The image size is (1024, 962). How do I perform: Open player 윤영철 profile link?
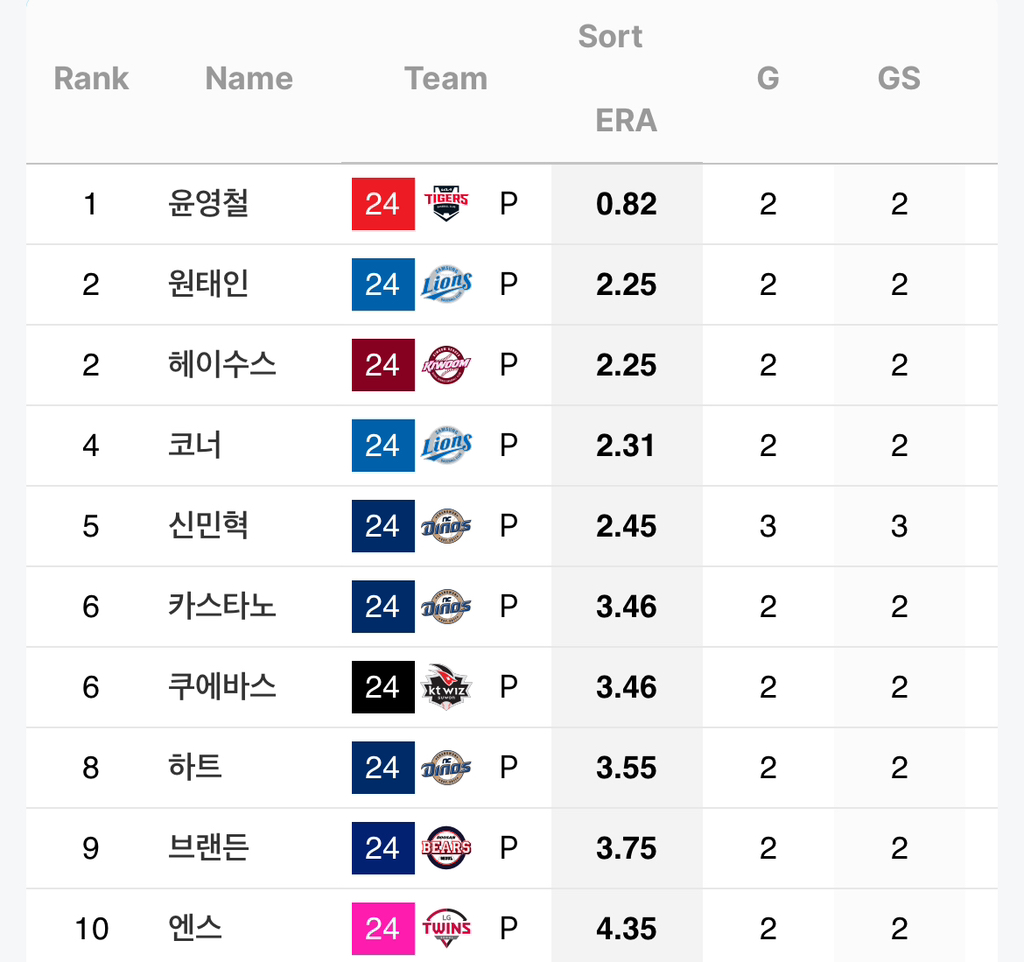pos(208,203)
